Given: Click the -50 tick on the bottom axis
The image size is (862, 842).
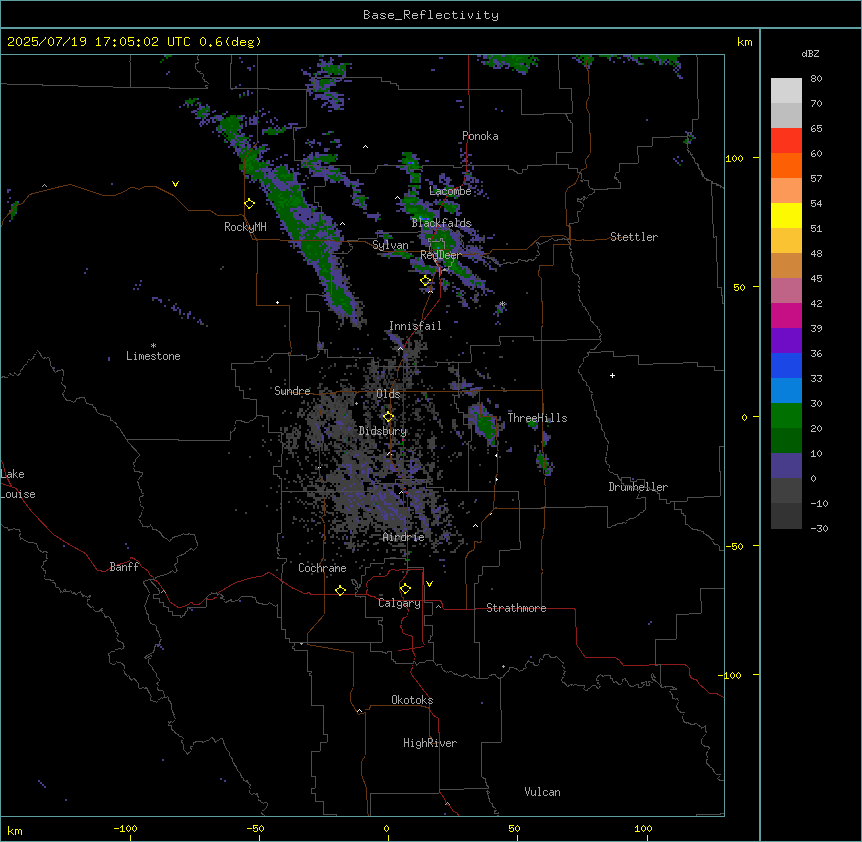Looking at the screenshot, I should coord(255,828).
